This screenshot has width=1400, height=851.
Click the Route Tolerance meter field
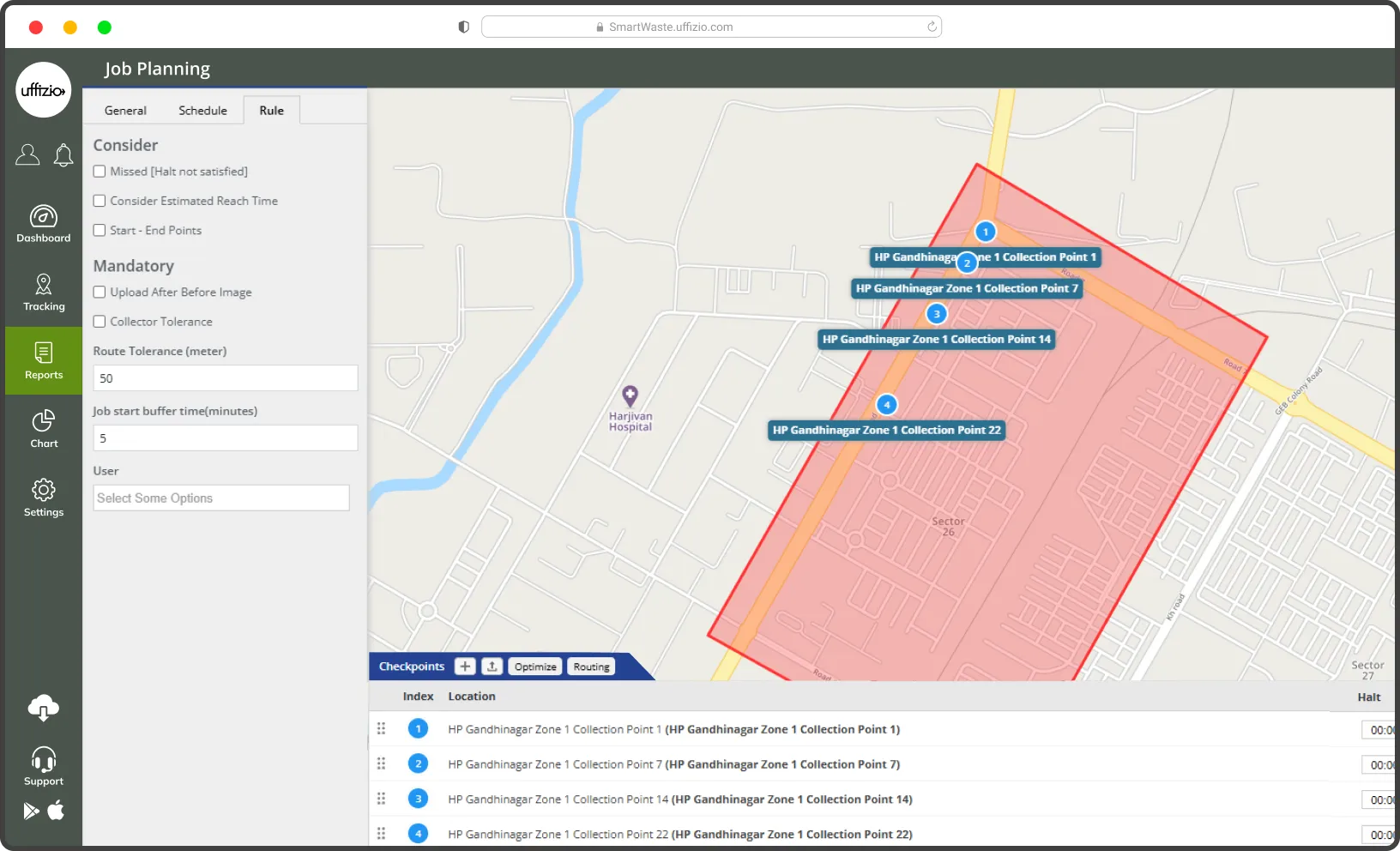[x=225, y=378]
